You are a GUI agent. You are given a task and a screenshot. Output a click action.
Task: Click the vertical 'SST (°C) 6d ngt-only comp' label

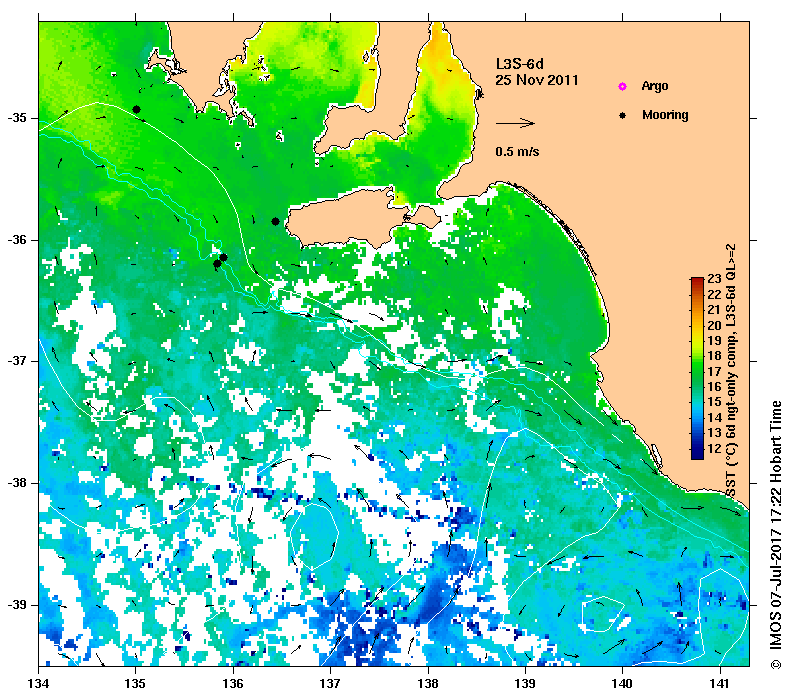(x=730, y=370)
